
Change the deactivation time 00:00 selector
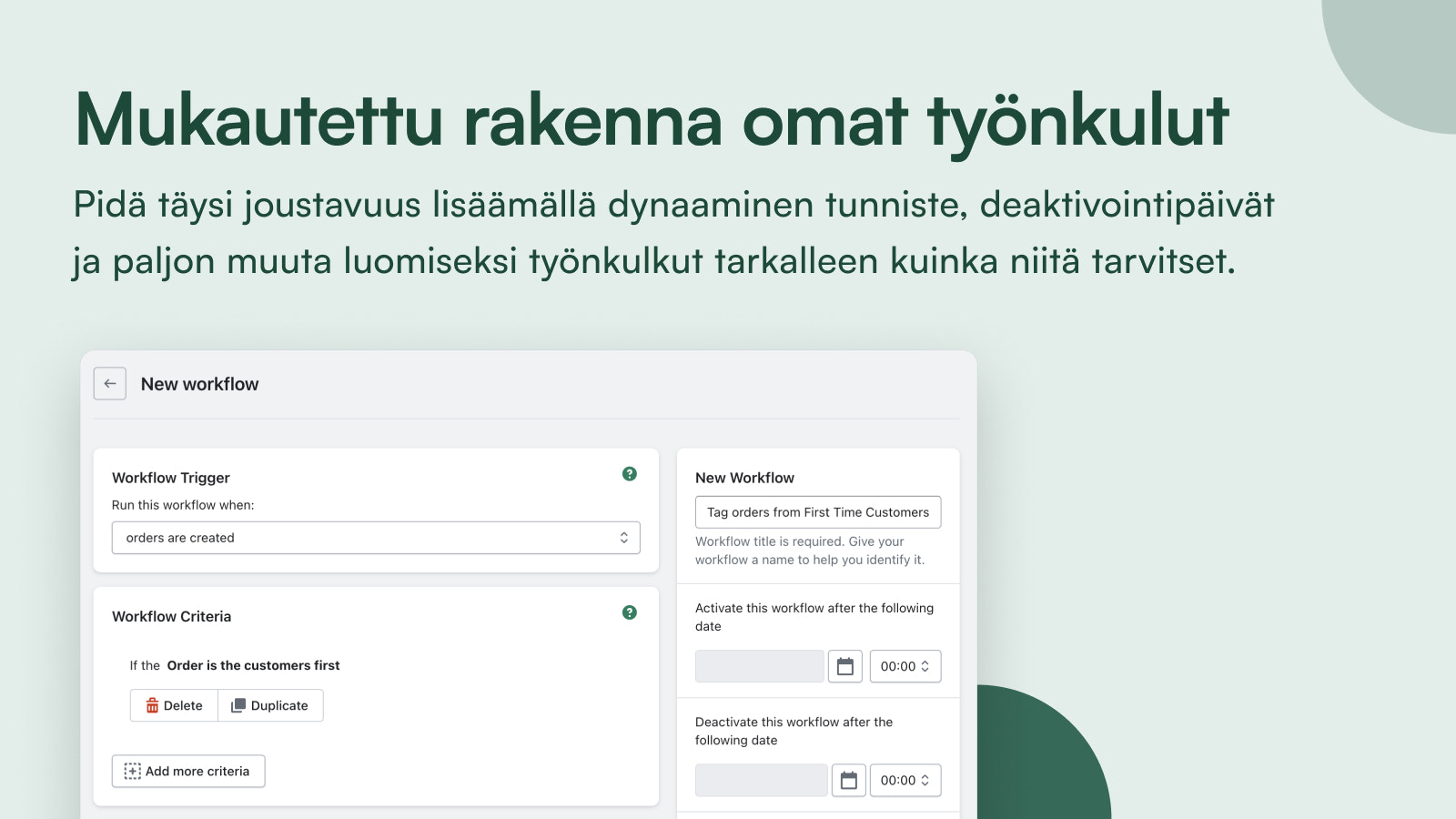pyautogui.click(x=905, y=780)
